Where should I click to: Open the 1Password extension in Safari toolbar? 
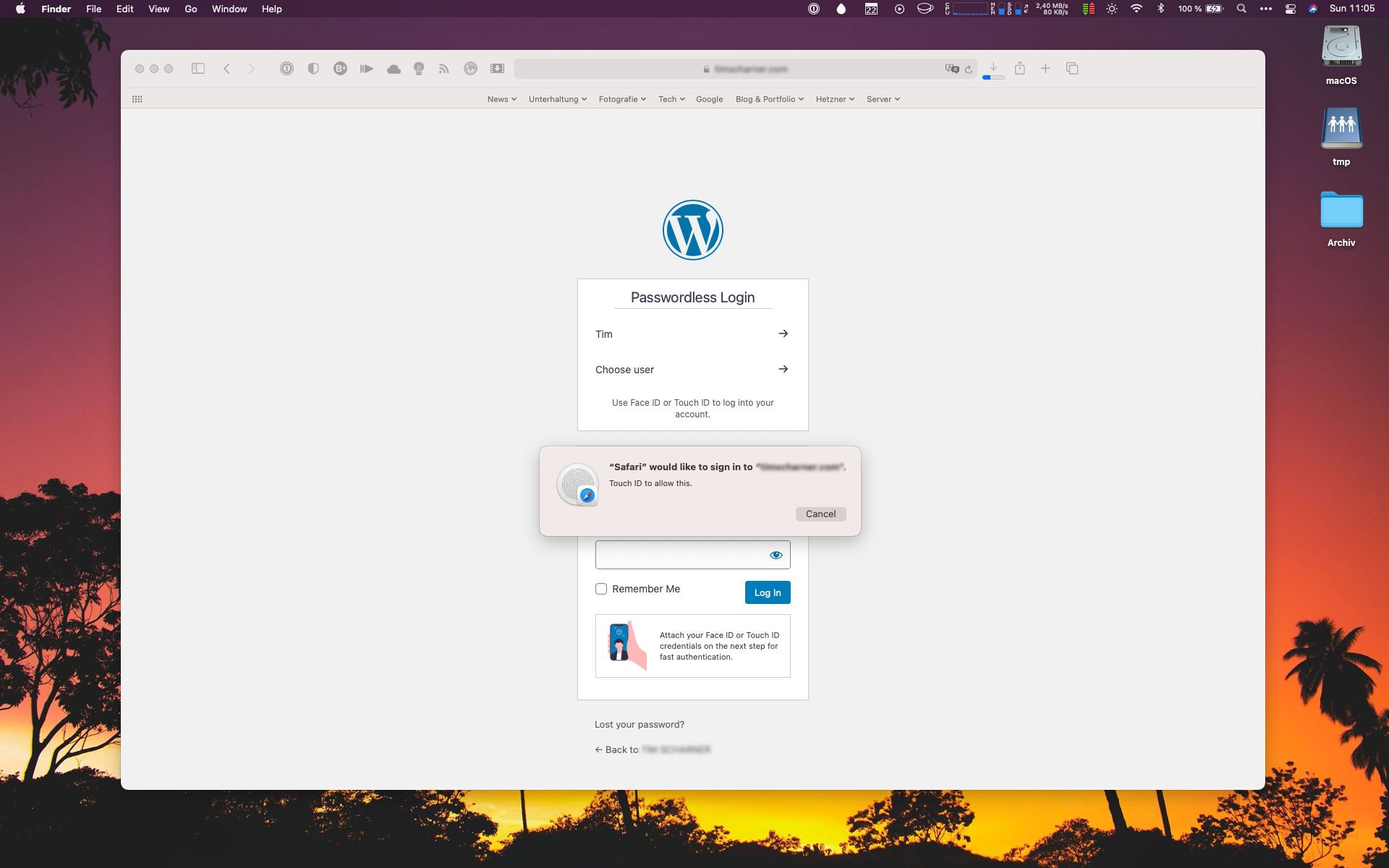point(286,69)
